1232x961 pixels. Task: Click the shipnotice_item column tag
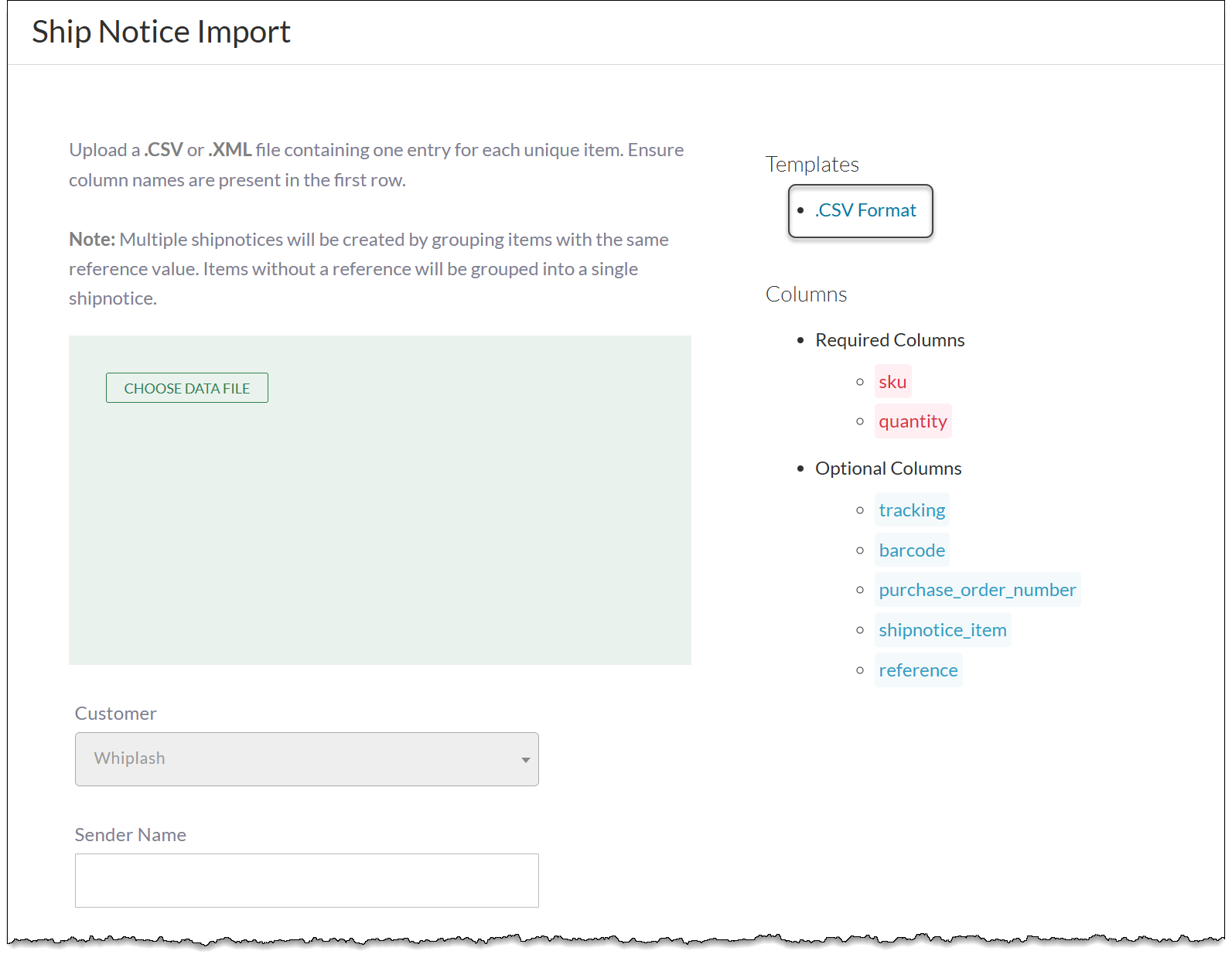point(943,630)
